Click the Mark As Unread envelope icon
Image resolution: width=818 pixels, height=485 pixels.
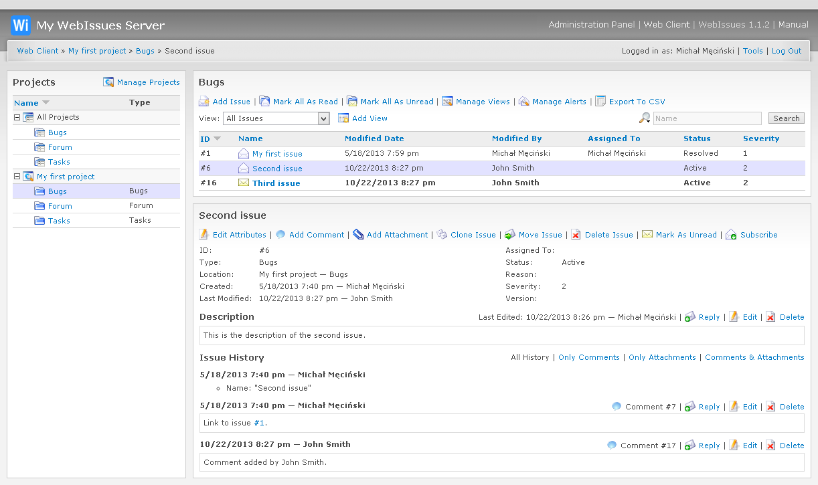(647, 234)
